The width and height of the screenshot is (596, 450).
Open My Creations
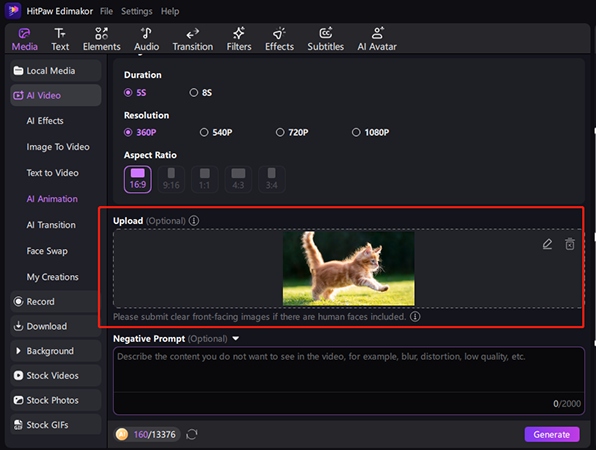pyautogui.click(x=52, y=277)
